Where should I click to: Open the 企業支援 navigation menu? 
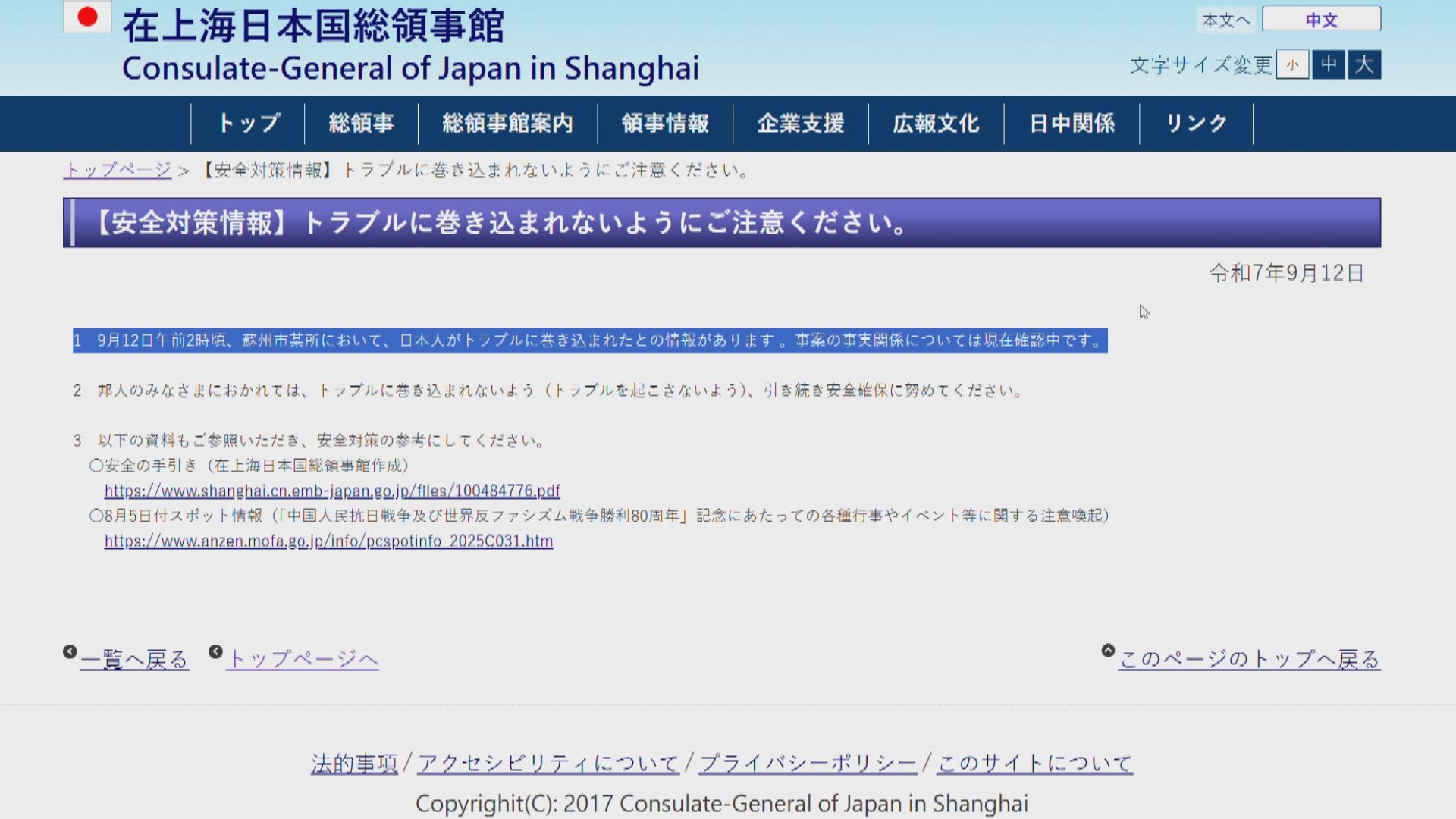800,123
